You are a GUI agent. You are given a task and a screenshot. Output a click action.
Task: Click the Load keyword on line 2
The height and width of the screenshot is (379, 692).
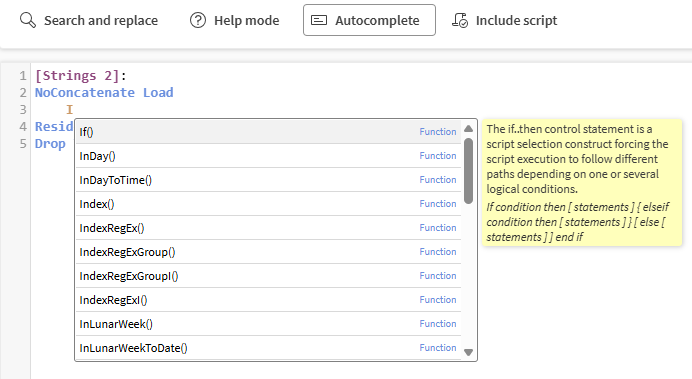[x=158, y=93]
